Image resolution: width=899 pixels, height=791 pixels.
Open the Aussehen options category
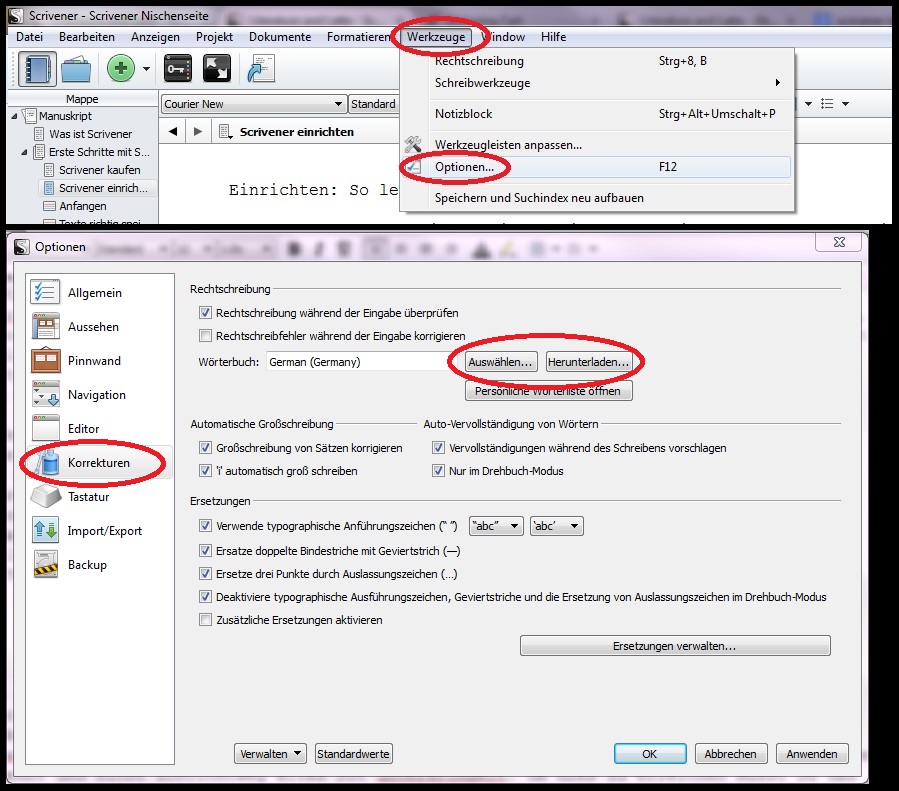coord(90,327)
